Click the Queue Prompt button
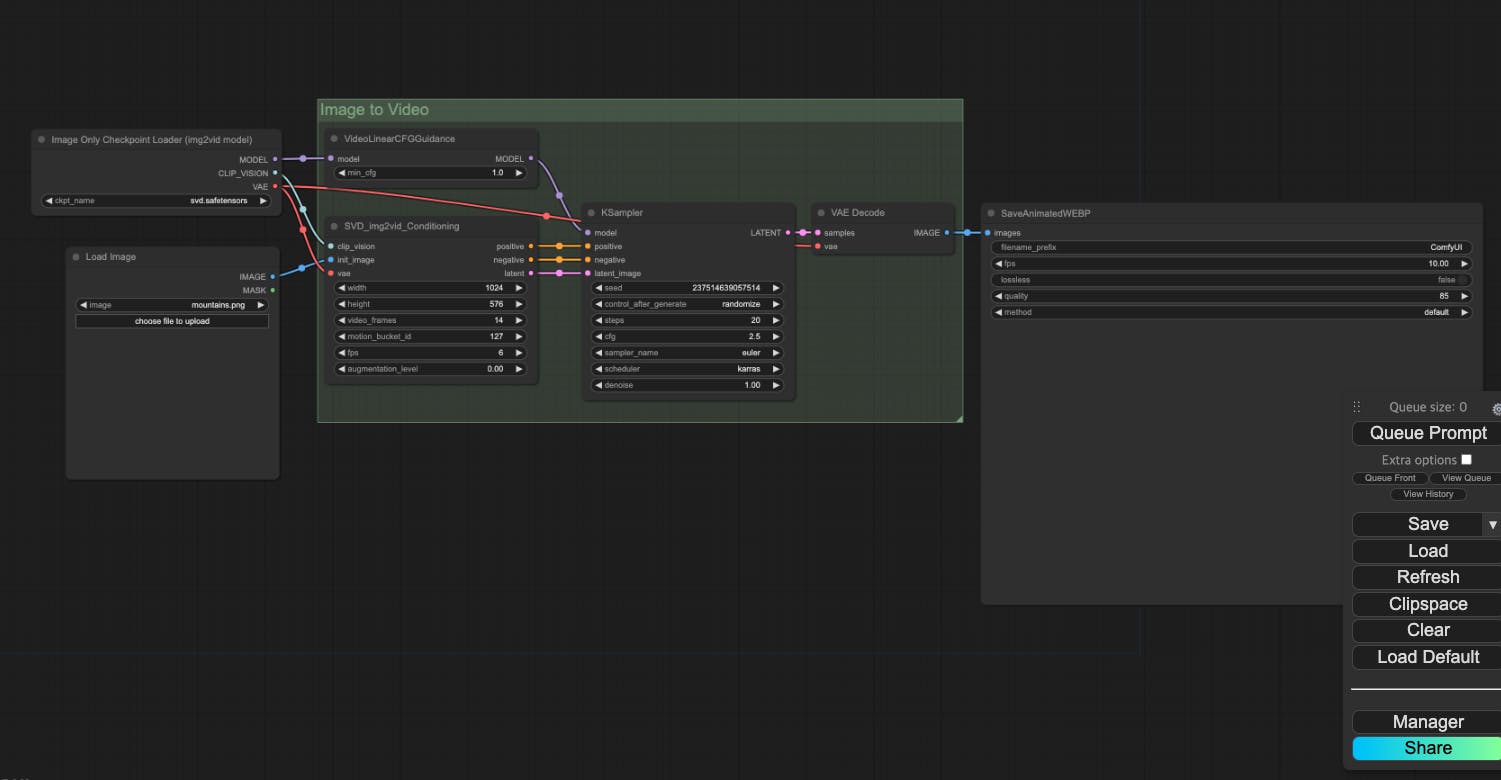The width and height of the screenshot is (1501, 780). (x=1427, y=433)
